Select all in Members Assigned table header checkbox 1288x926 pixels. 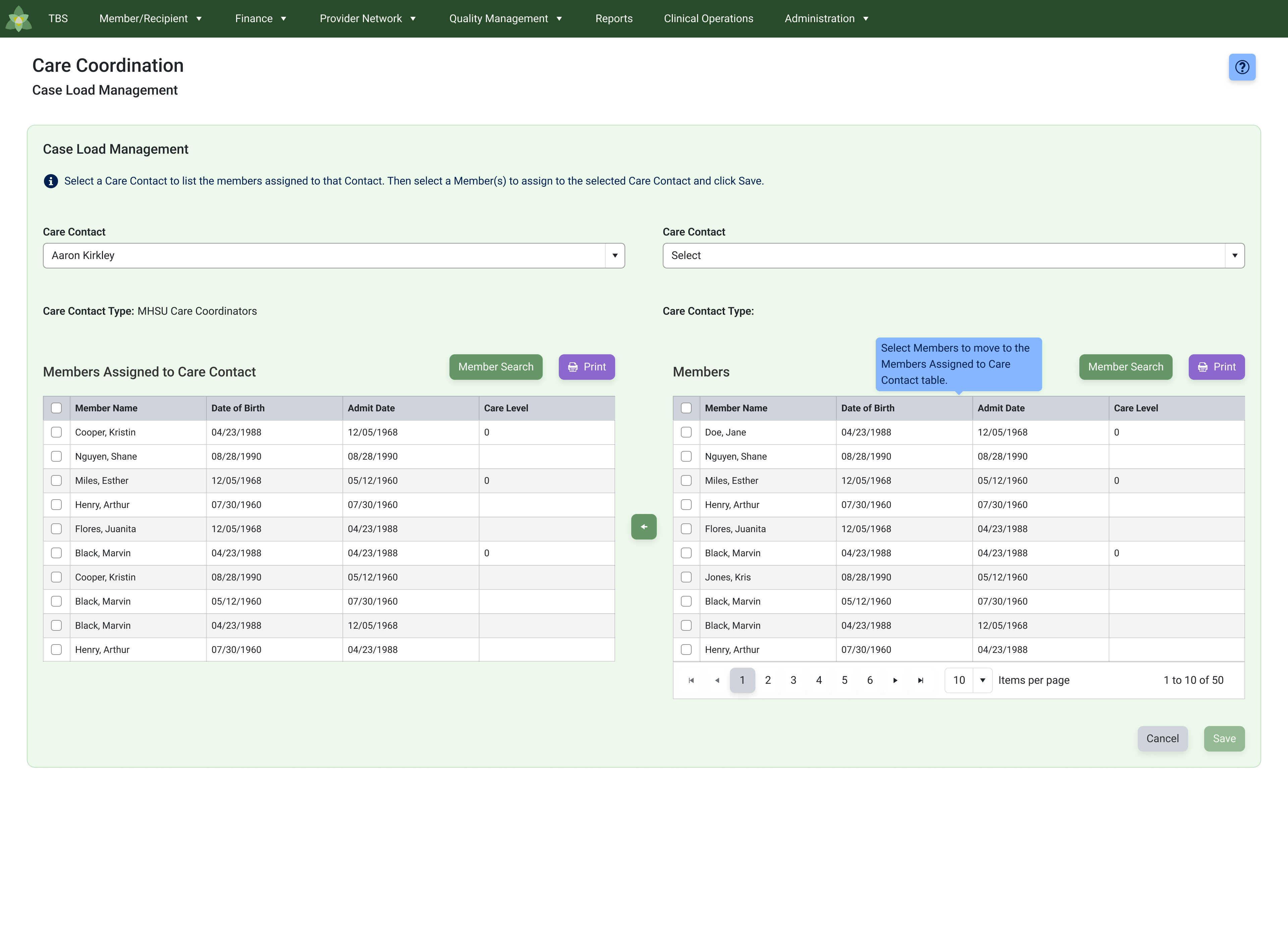point(56,408)
